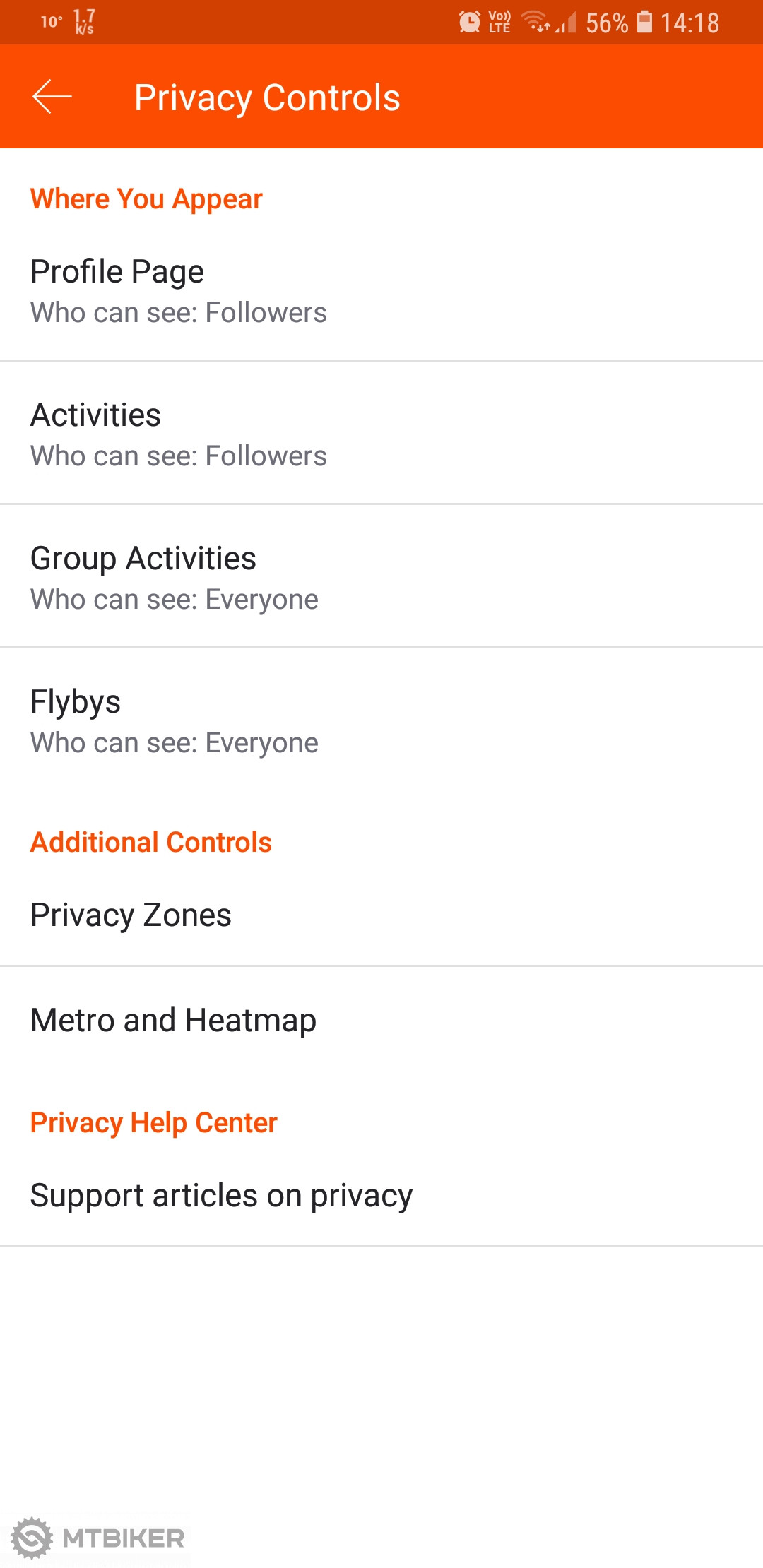This screenshot has width=763, height=1568.
Task: Tap the Privacy Help Center heading
Action: [153, 1122]
